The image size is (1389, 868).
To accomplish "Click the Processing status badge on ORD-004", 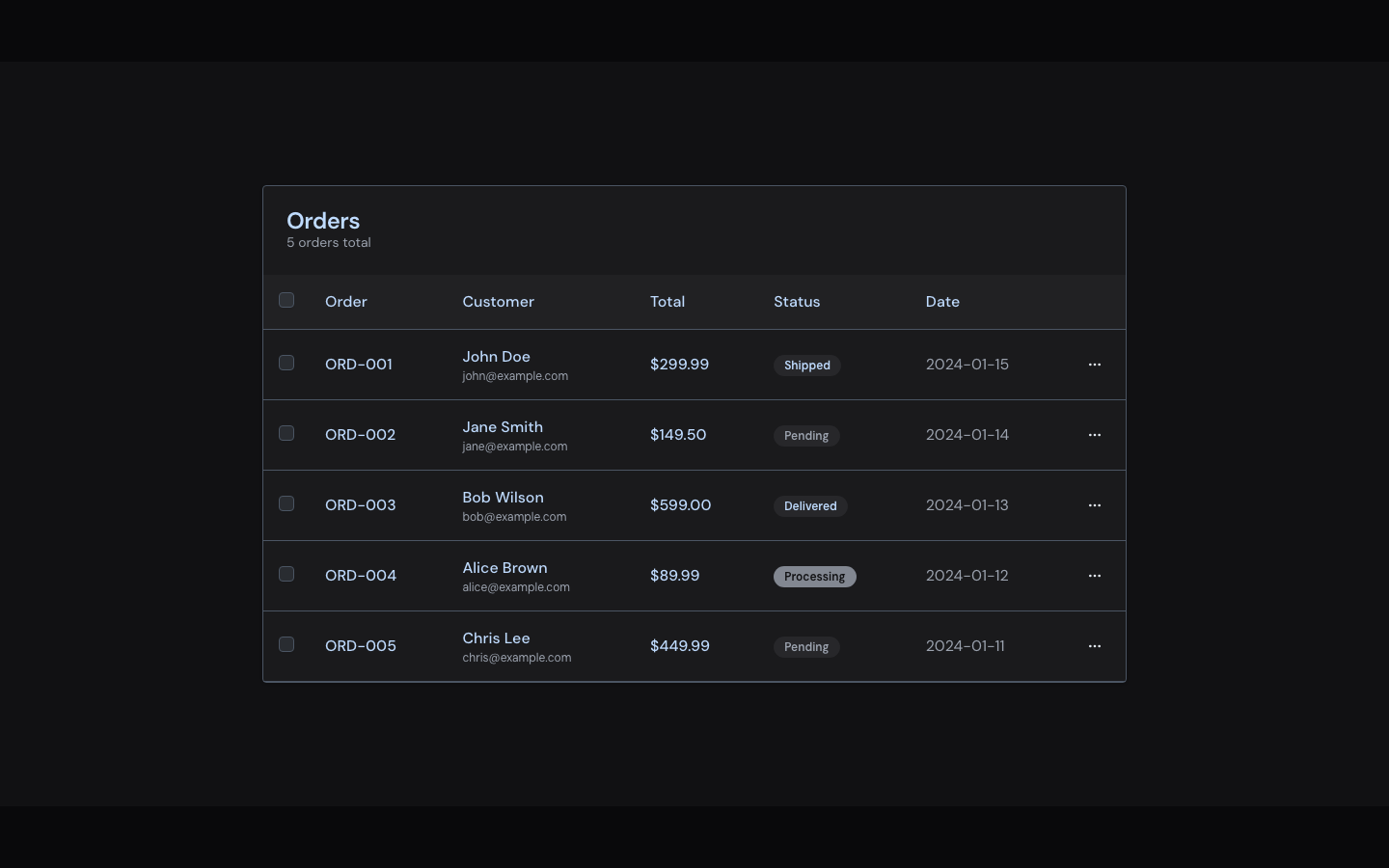I will coord(814,577).
